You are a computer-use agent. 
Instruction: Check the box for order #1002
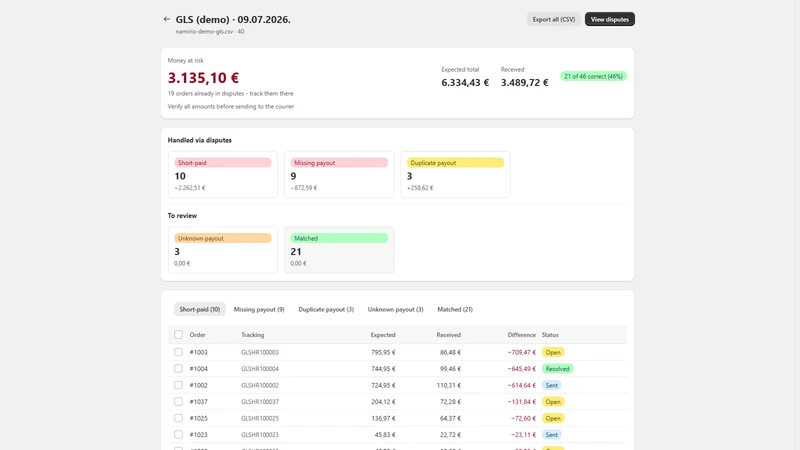pyautogui.click(x=178, y=385)
